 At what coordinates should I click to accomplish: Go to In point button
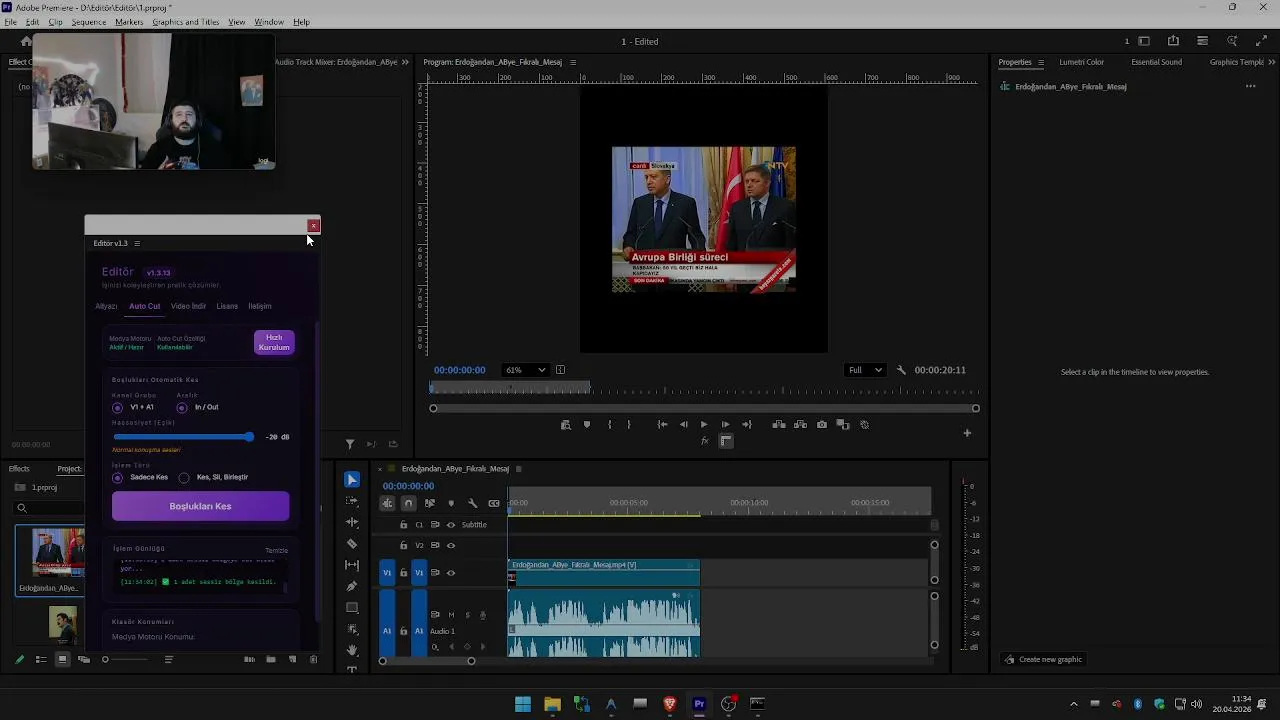point(662,425)
